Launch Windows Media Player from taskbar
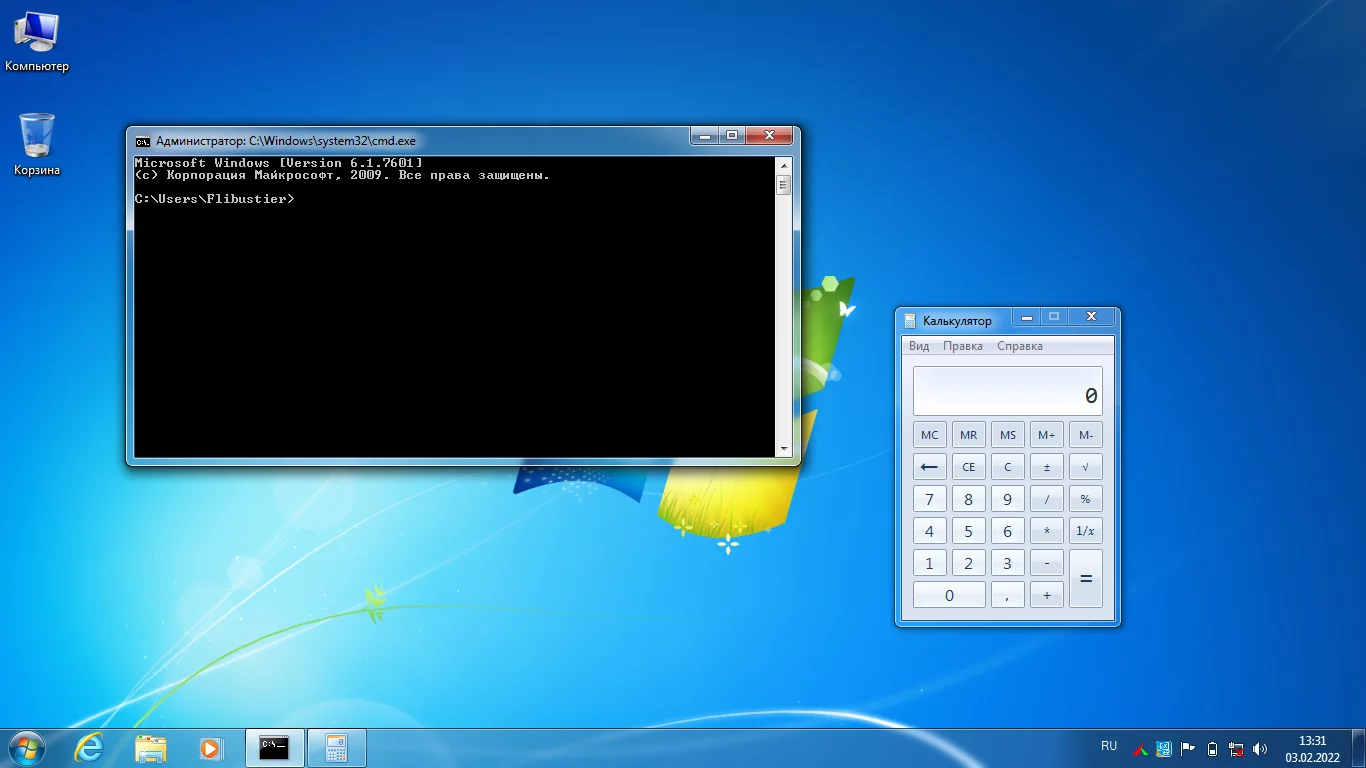This screenshot has width=1366, height=768. tap(210, 748)
